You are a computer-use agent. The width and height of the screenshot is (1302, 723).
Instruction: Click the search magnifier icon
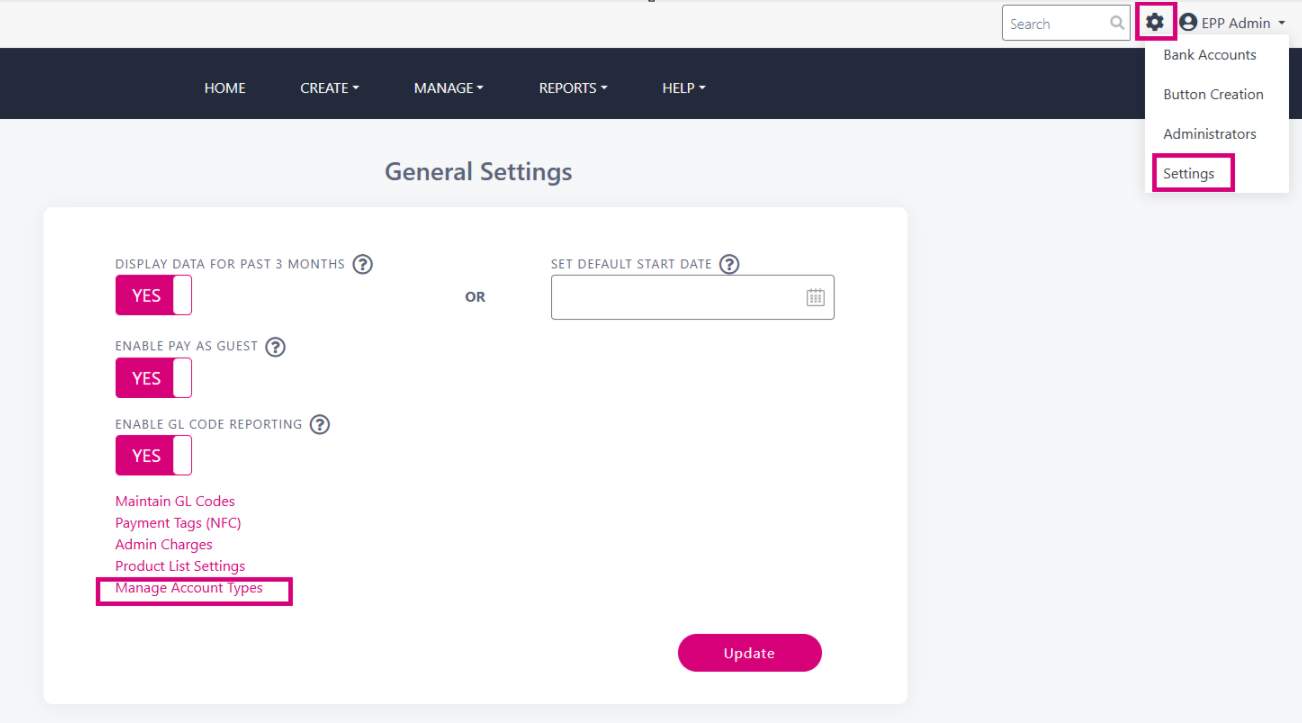1117,23
